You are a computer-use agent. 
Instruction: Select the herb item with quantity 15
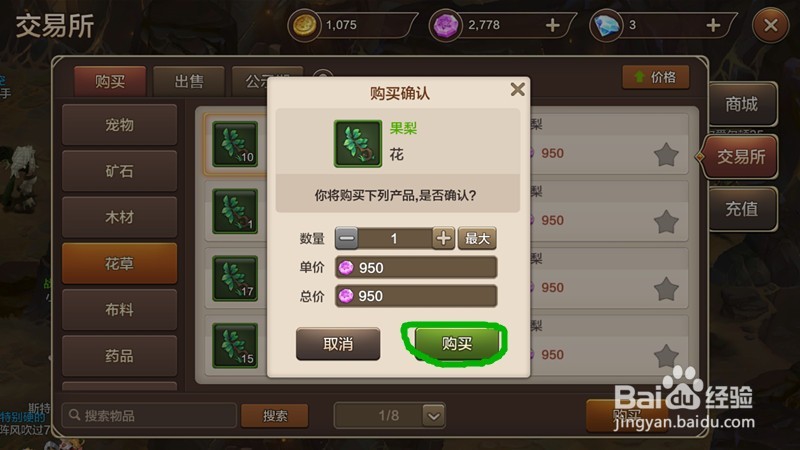[x=235, y=345]
